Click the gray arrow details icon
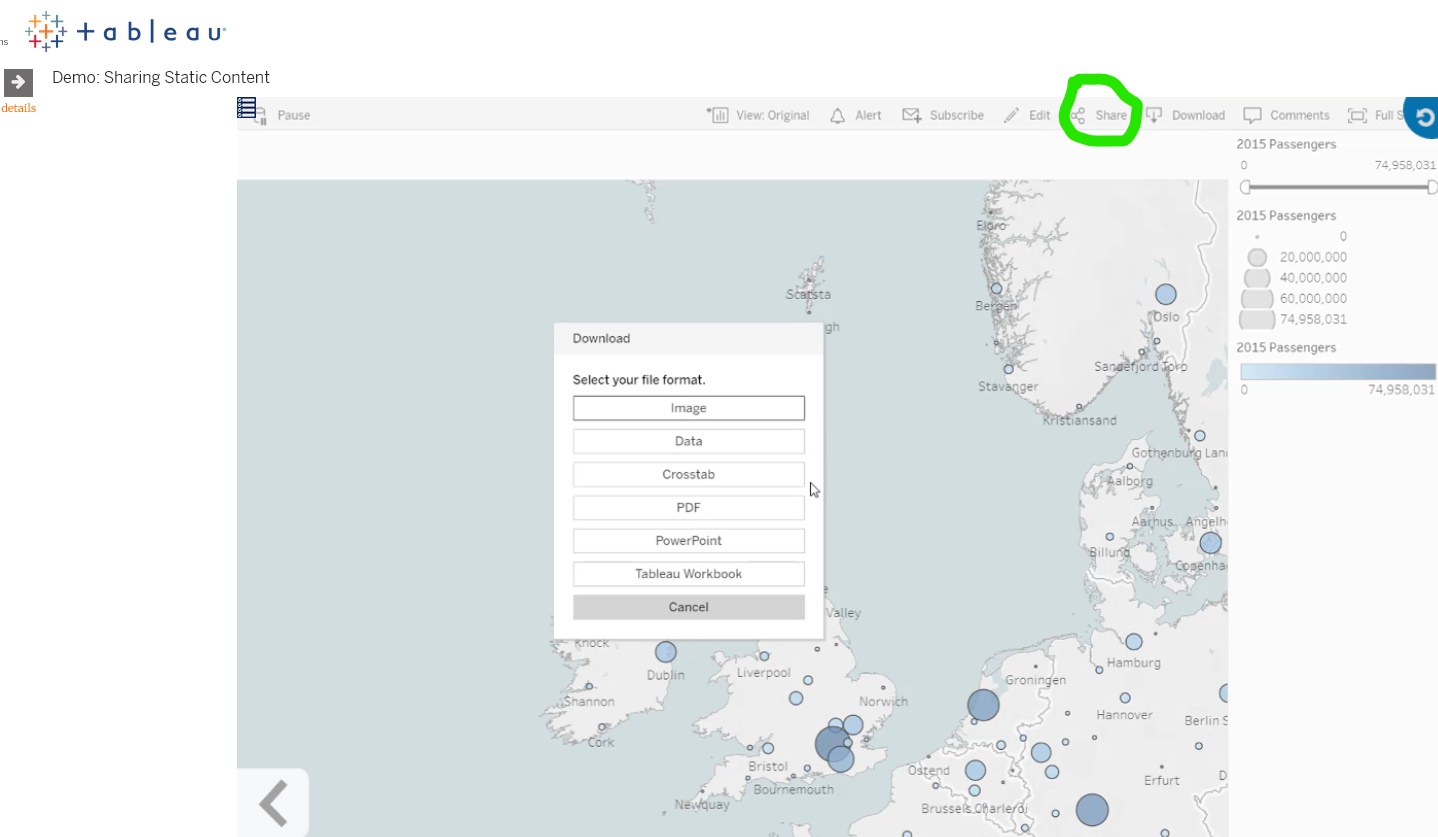This screenshot has width=1438, height=837. [x=18, y=83]
